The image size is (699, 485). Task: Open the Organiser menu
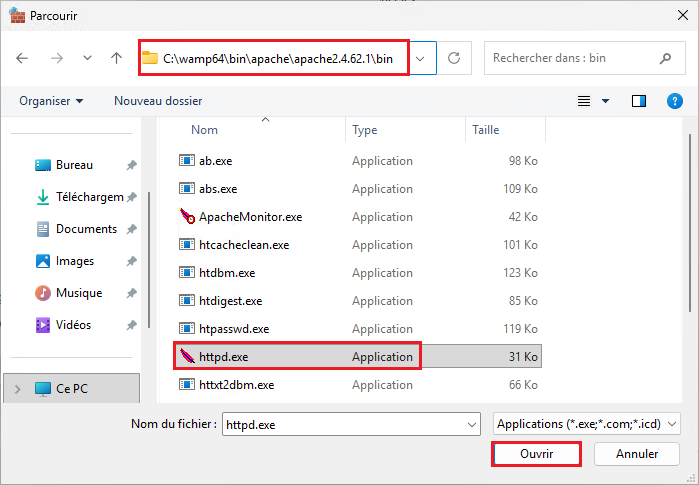click(x=51, y=101)
